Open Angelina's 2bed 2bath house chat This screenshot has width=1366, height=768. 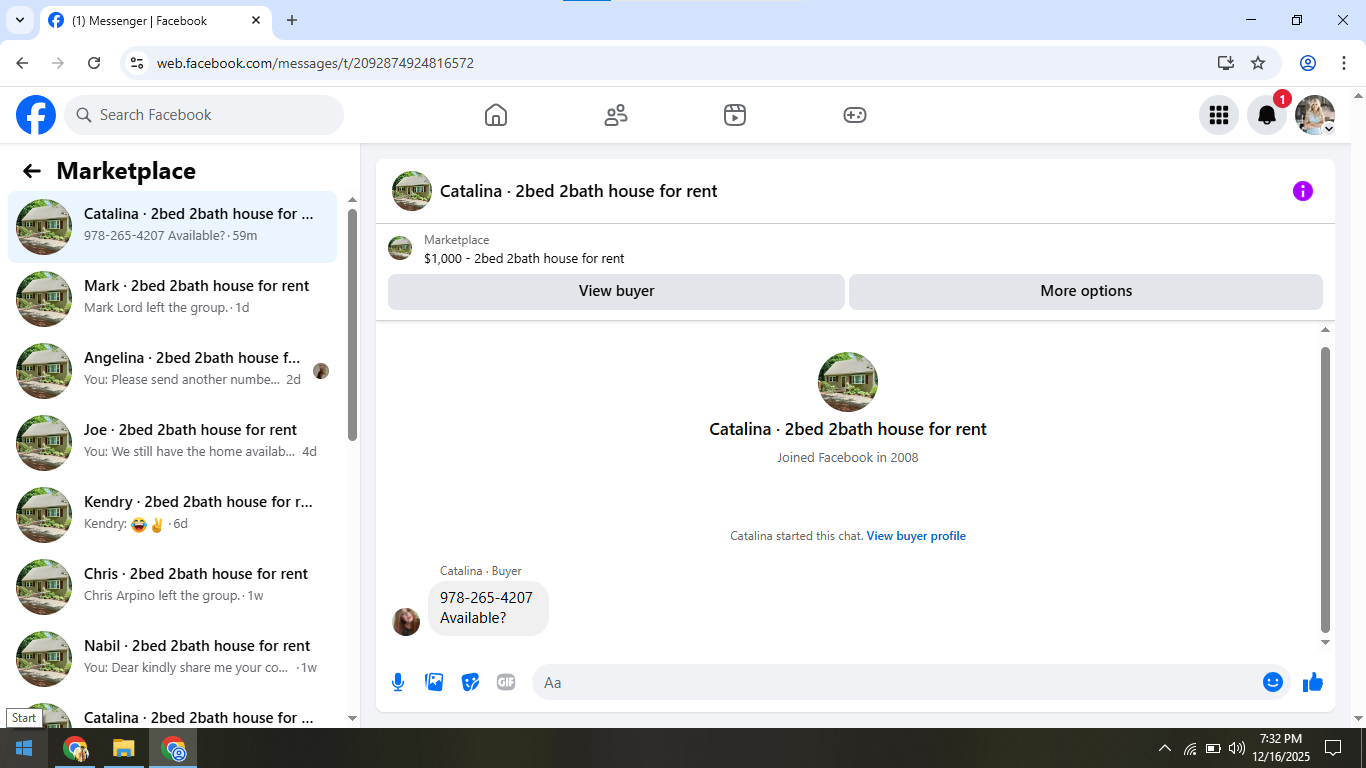point(172,371)
